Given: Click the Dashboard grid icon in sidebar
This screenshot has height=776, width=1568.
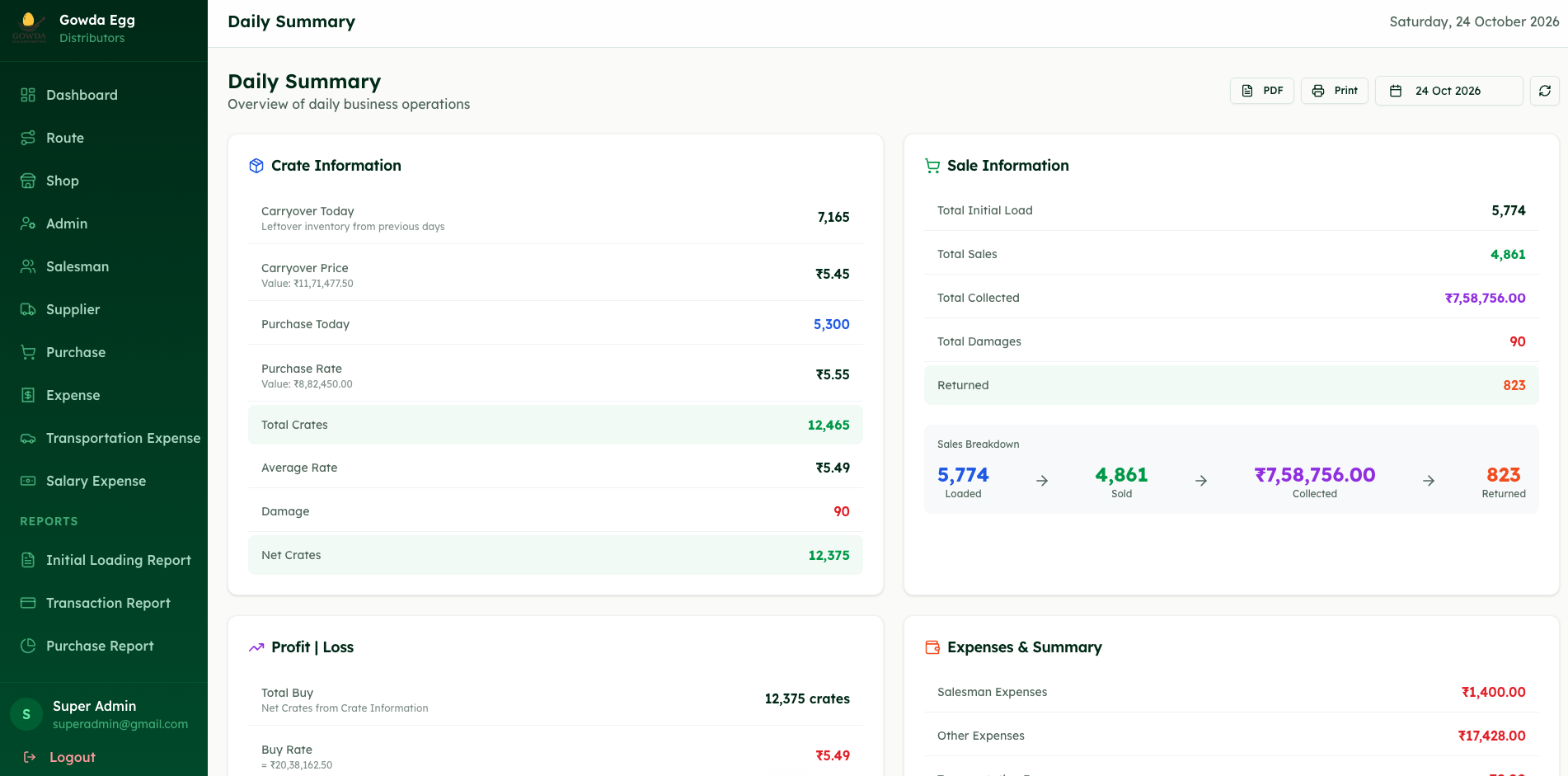Looking at the screenshot, I should pyautogui.click(x=28, y=95).
